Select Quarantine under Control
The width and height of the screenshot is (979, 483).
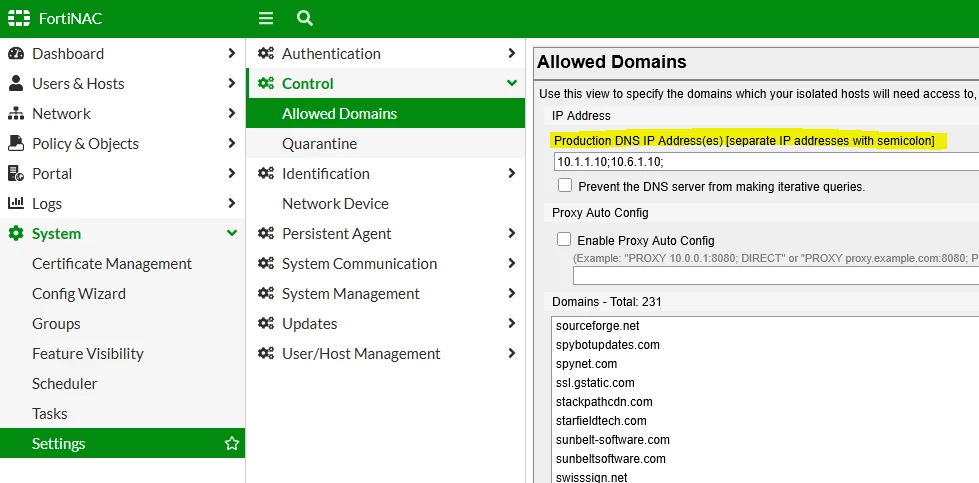pos(385,144)
